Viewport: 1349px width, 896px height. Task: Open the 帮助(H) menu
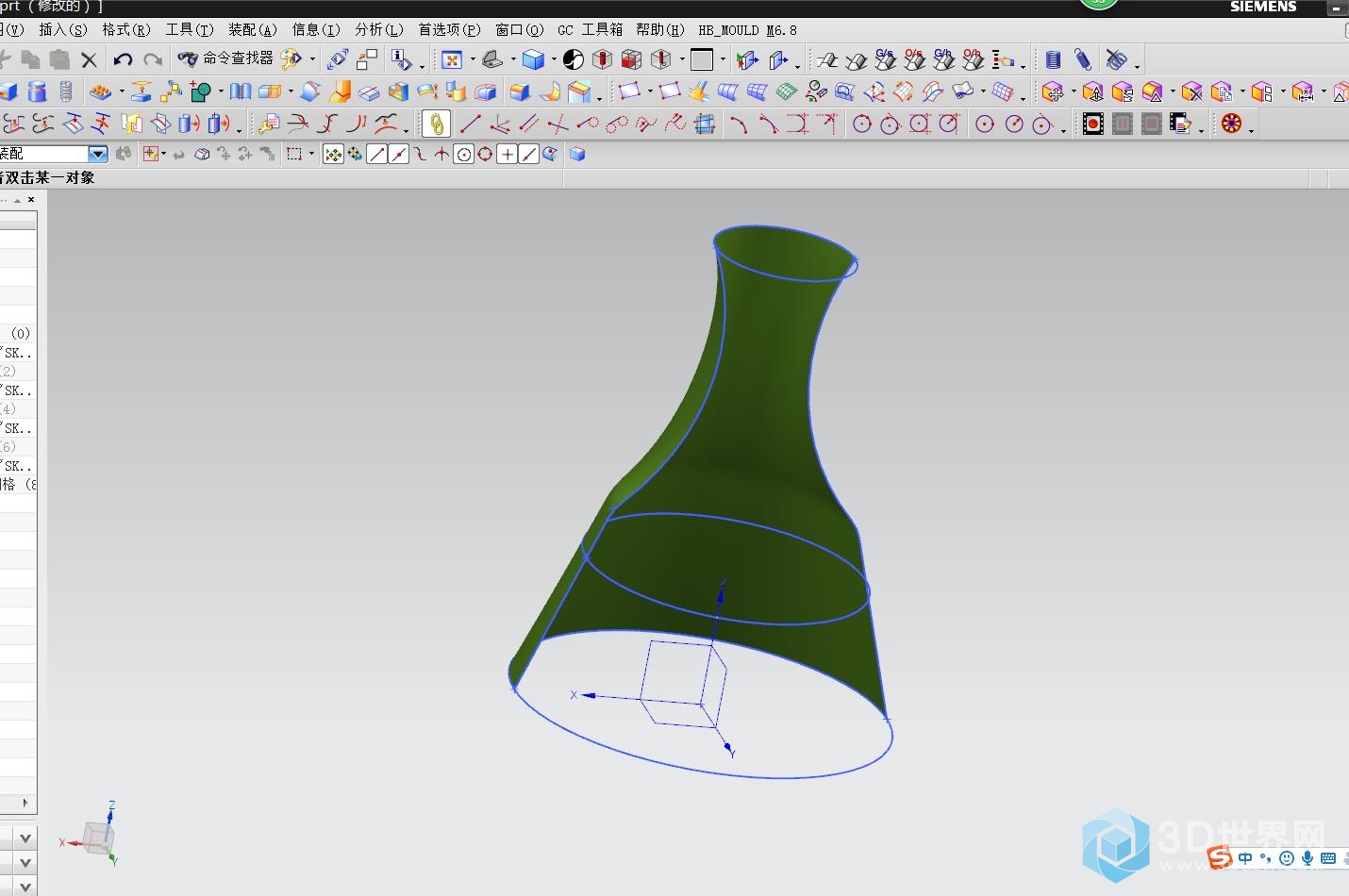click(x=660, y=30)
